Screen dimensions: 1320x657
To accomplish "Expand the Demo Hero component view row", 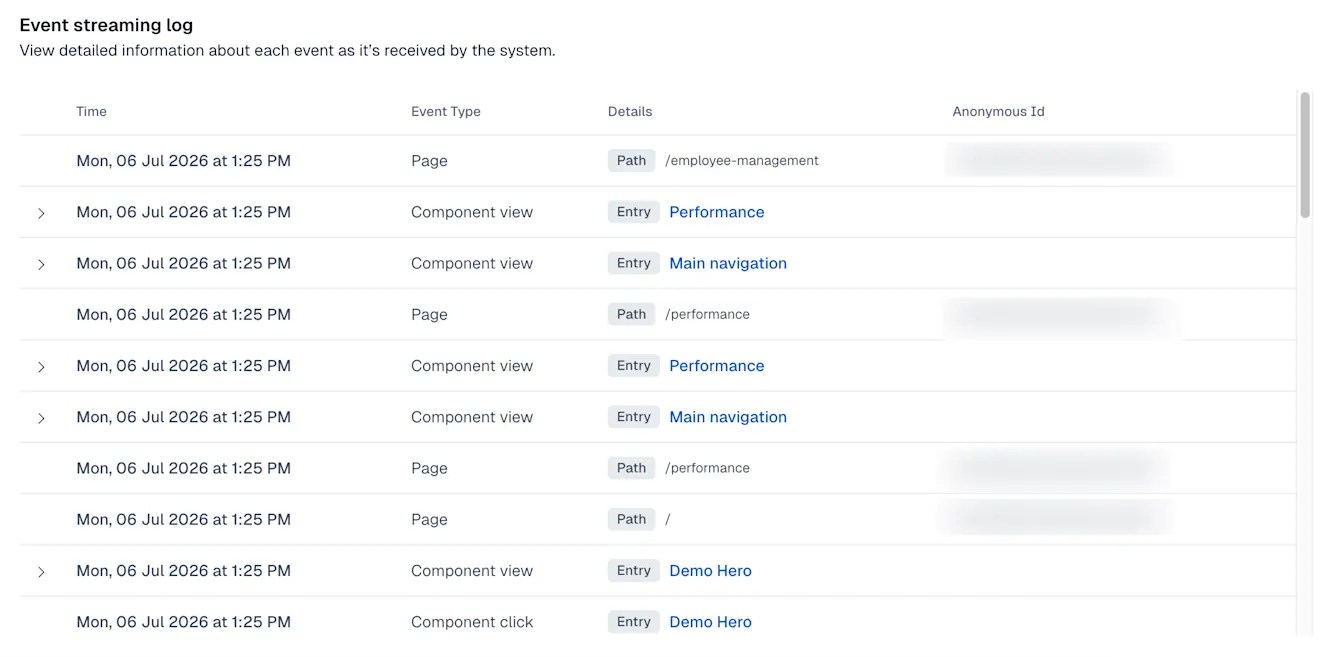I will [x=41, y=572].
